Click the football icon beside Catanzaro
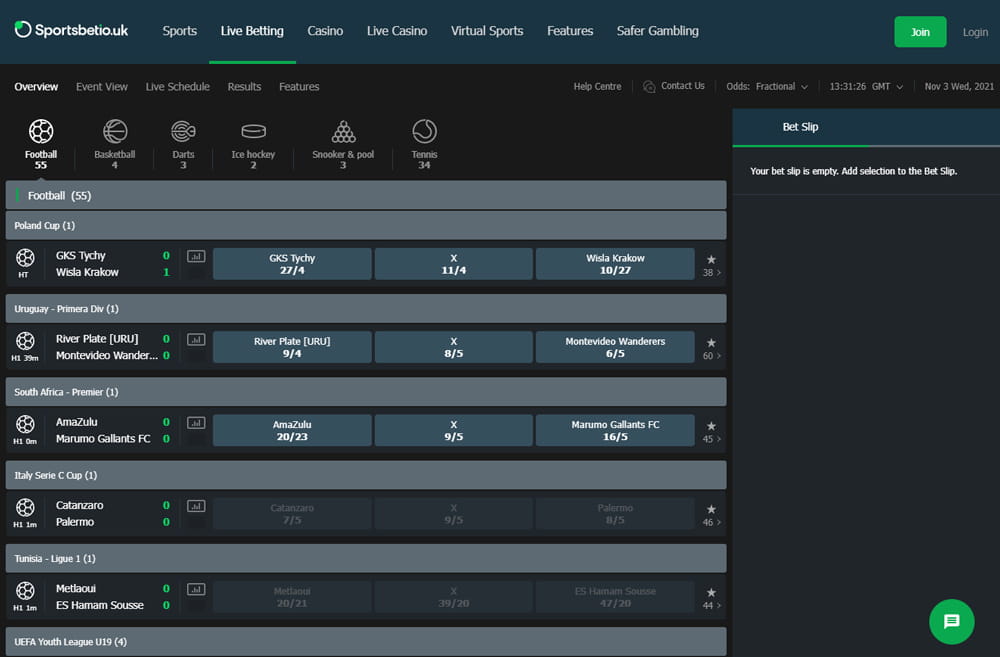 pos(25,507)
